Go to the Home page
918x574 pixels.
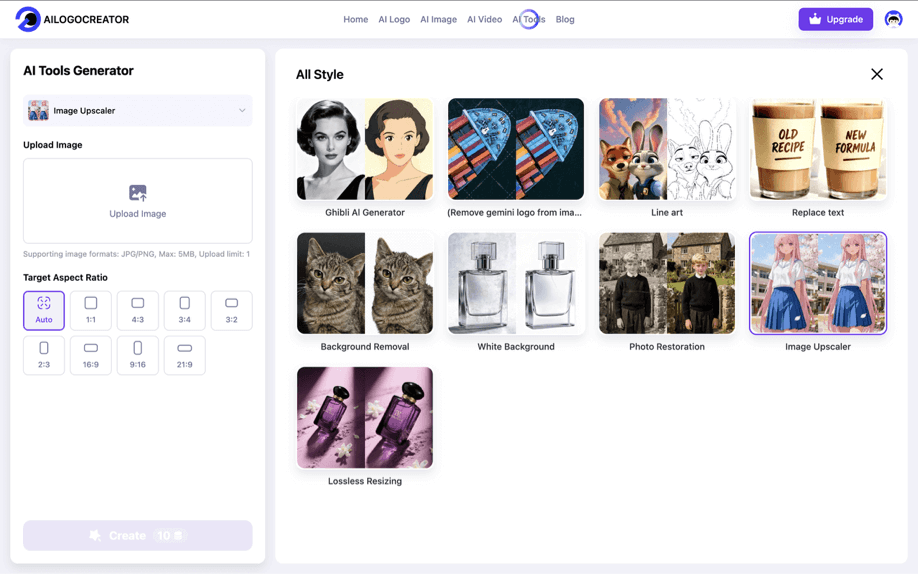coord(355,19)
